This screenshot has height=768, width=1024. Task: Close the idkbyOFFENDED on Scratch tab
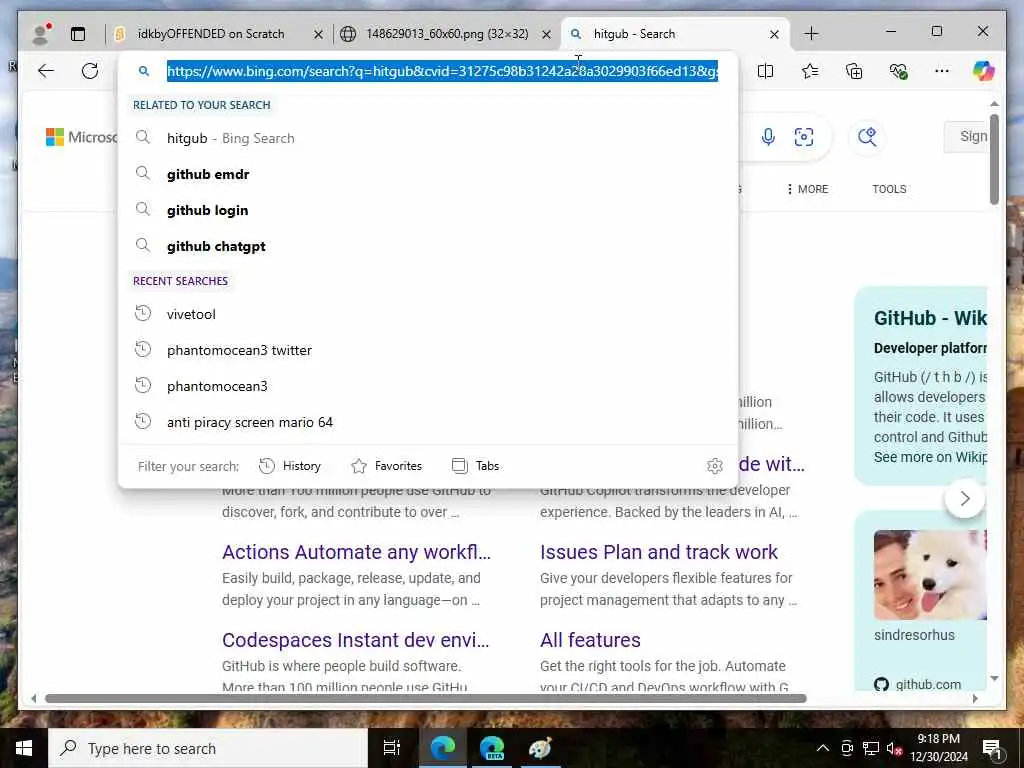(x=318, y=34)
